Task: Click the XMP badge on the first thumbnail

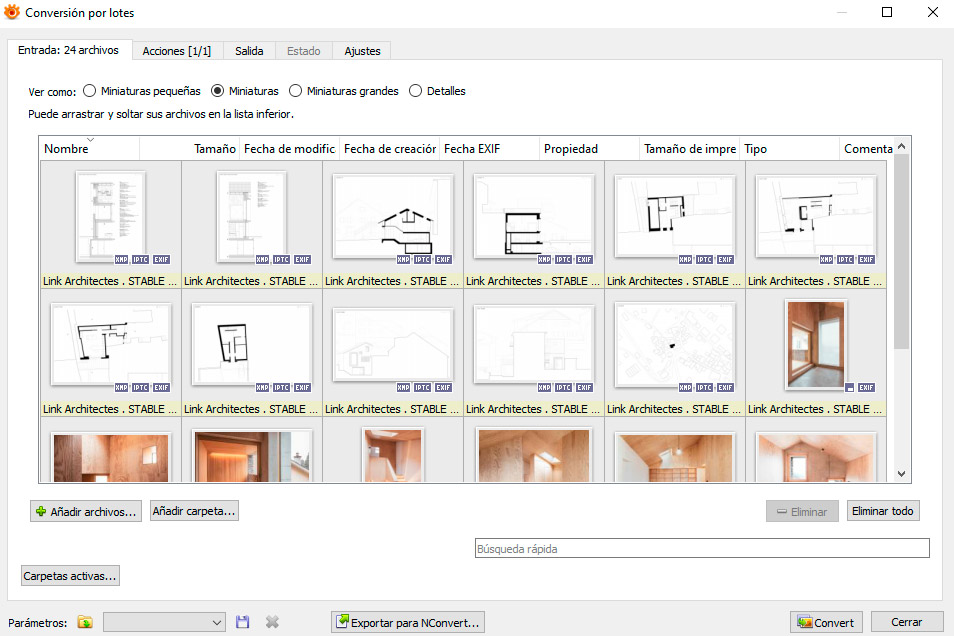Action: [122, 259]
